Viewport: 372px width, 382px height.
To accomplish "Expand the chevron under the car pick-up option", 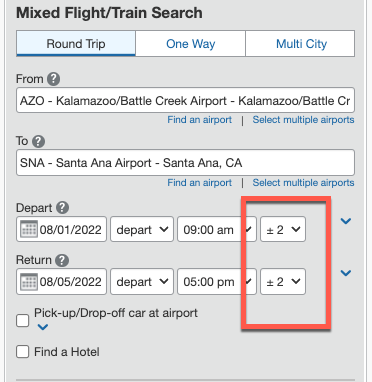I will (x=43, y=327).
